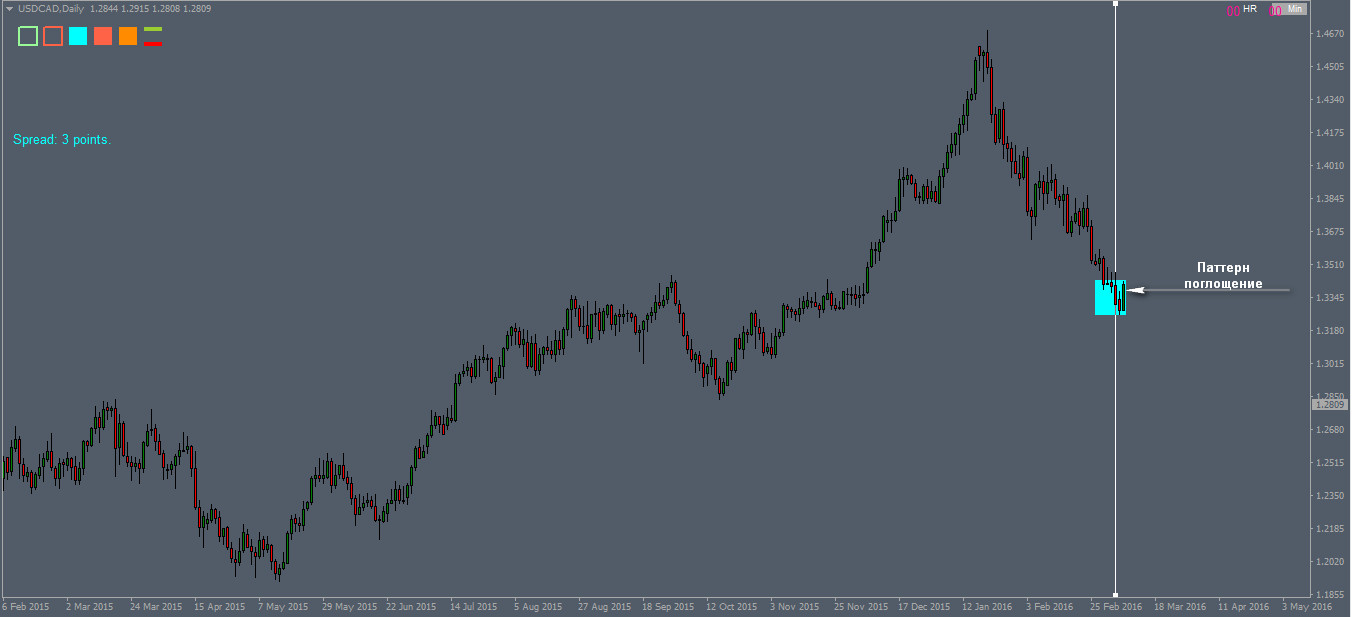This screenshot has width=1352, height=617.
Task: Click the HR hours timer label
Action: coord(1250,9)
